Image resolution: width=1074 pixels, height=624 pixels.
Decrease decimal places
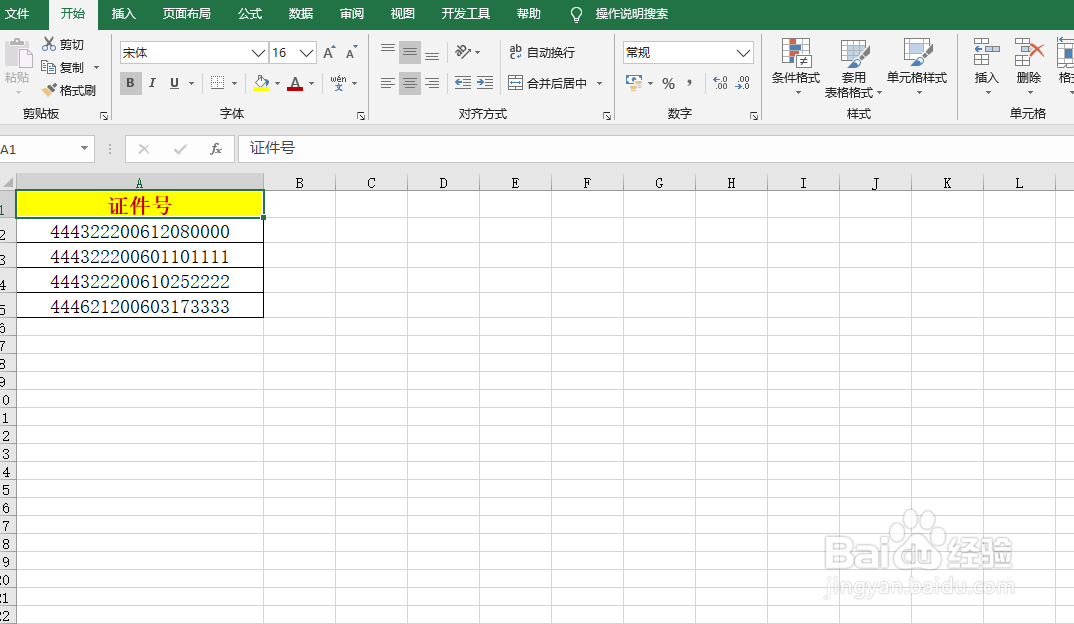[x=742, y=83]
